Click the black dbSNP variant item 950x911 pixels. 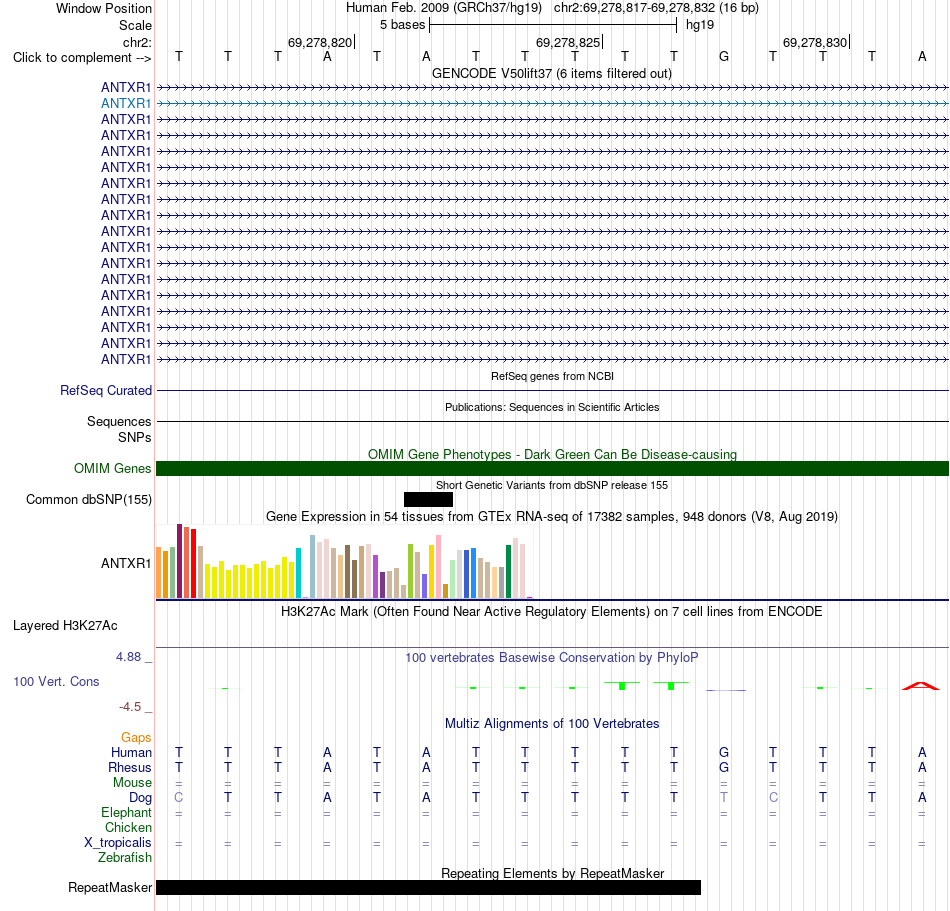(x=428, y=499)
